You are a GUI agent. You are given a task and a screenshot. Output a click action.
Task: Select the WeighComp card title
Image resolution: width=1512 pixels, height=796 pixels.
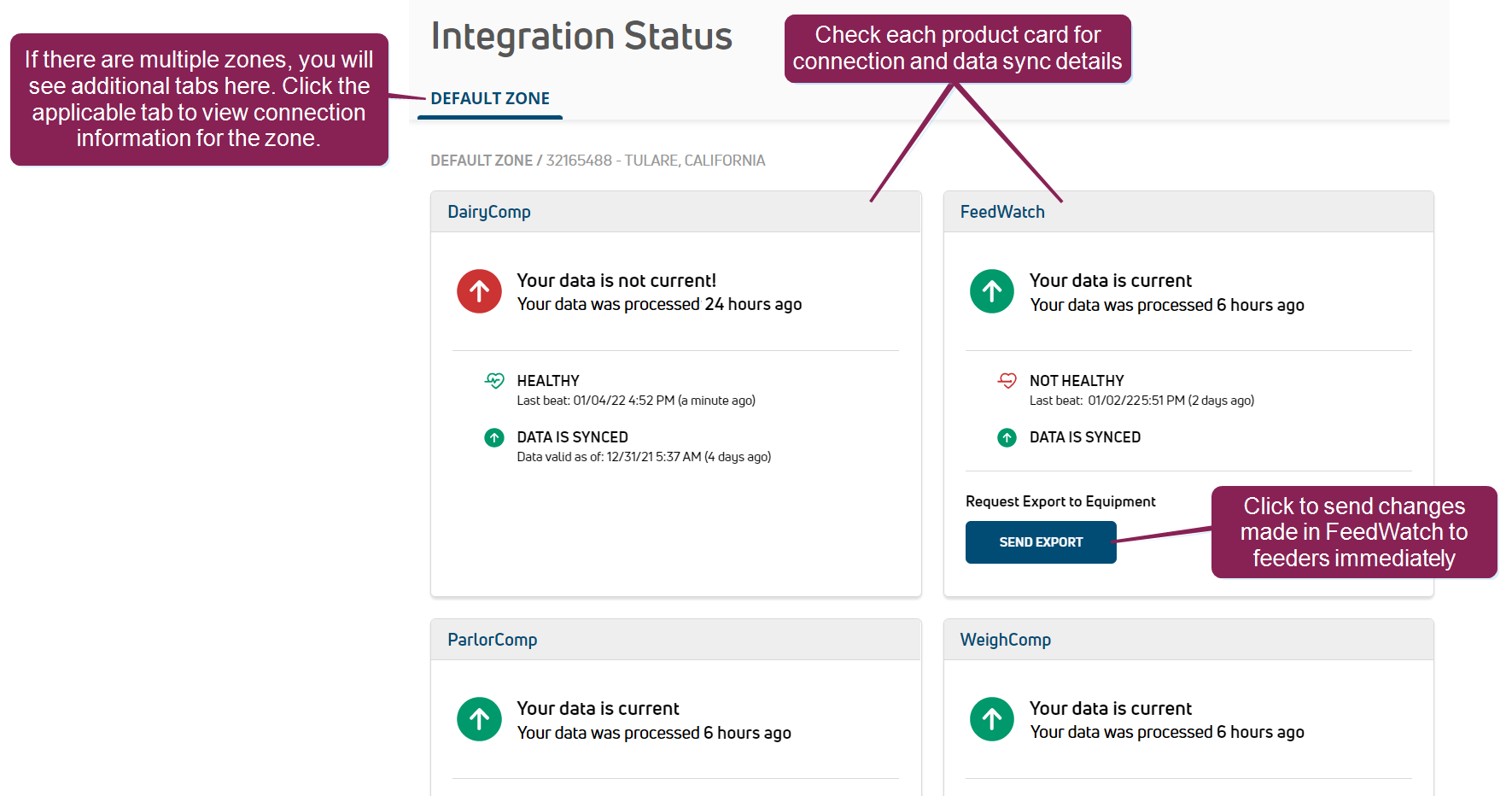[1005, 640]
